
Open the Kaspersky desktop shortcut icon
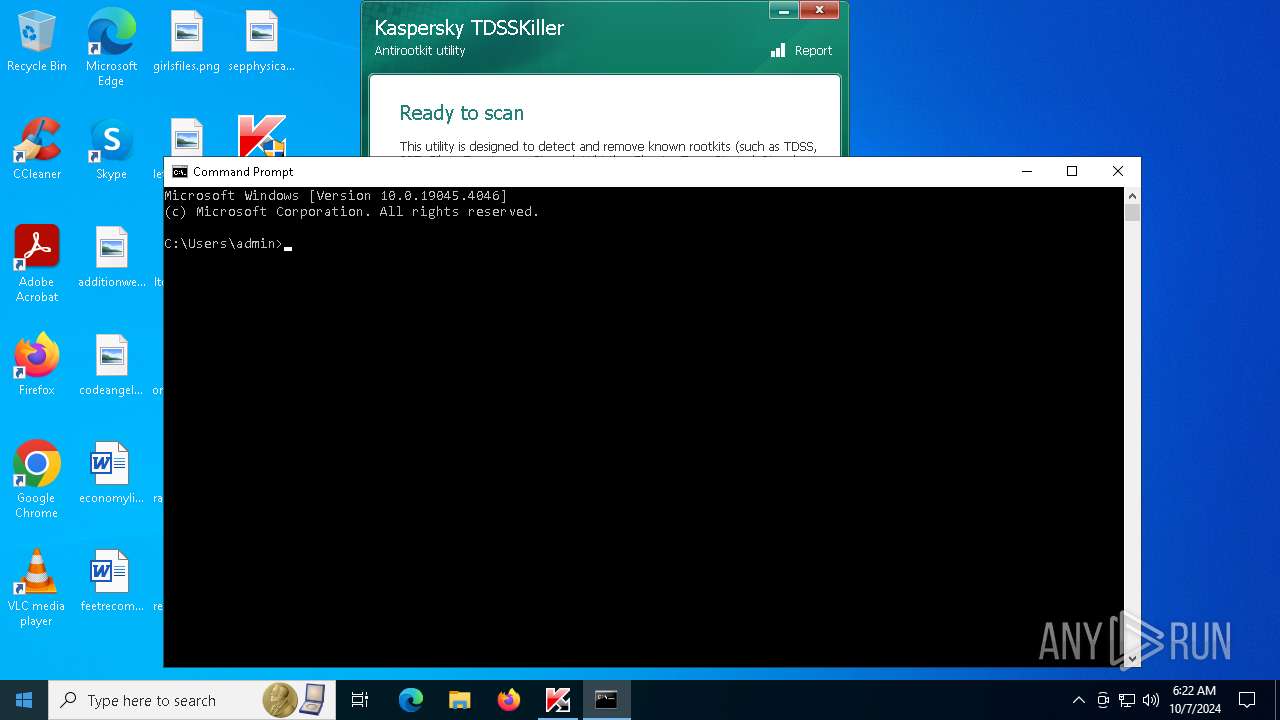point(262,137)
